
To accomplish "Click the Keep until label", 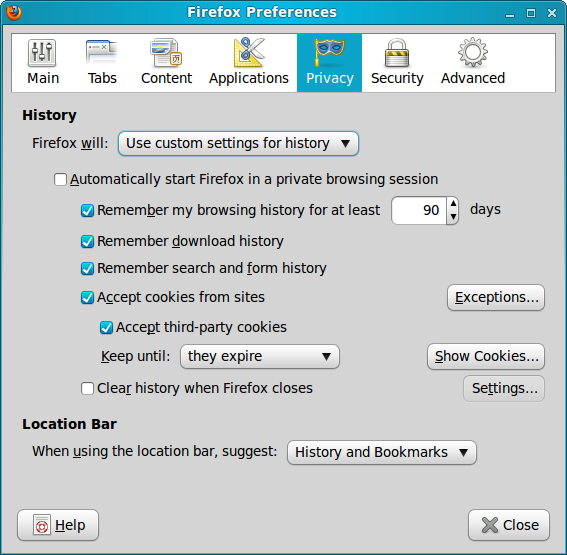I will (135, 357).
